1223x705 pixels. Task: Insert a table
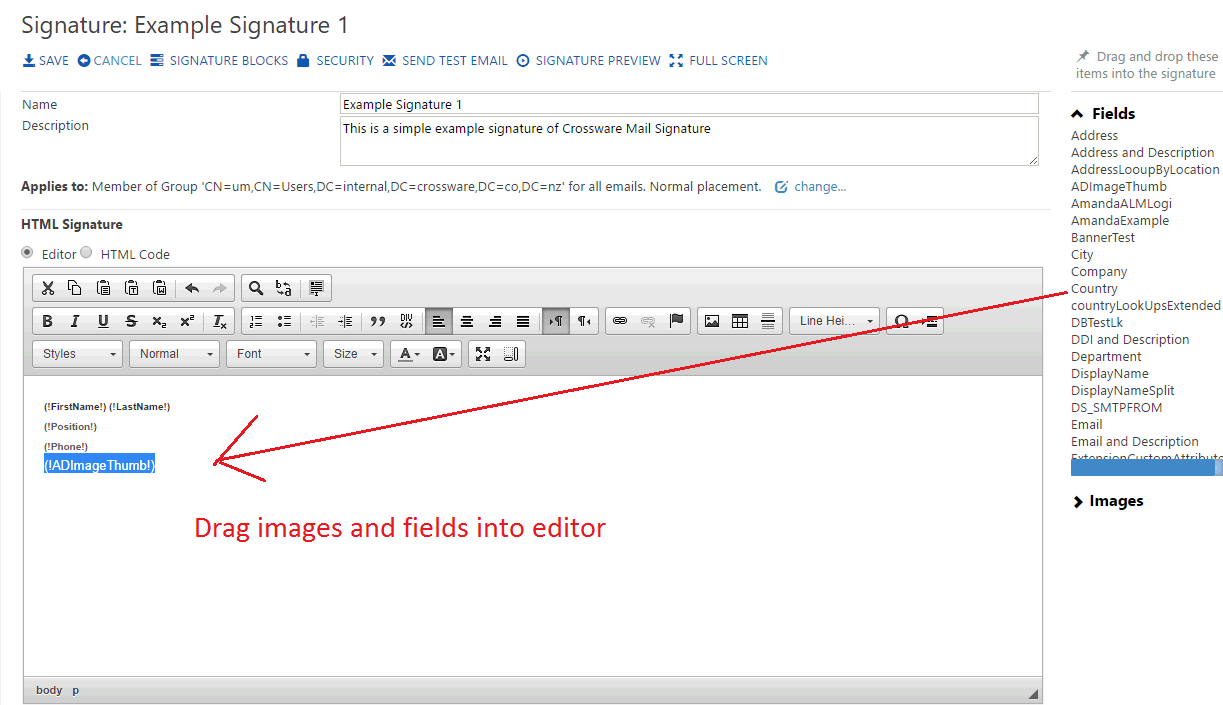(x=740, y=321)
